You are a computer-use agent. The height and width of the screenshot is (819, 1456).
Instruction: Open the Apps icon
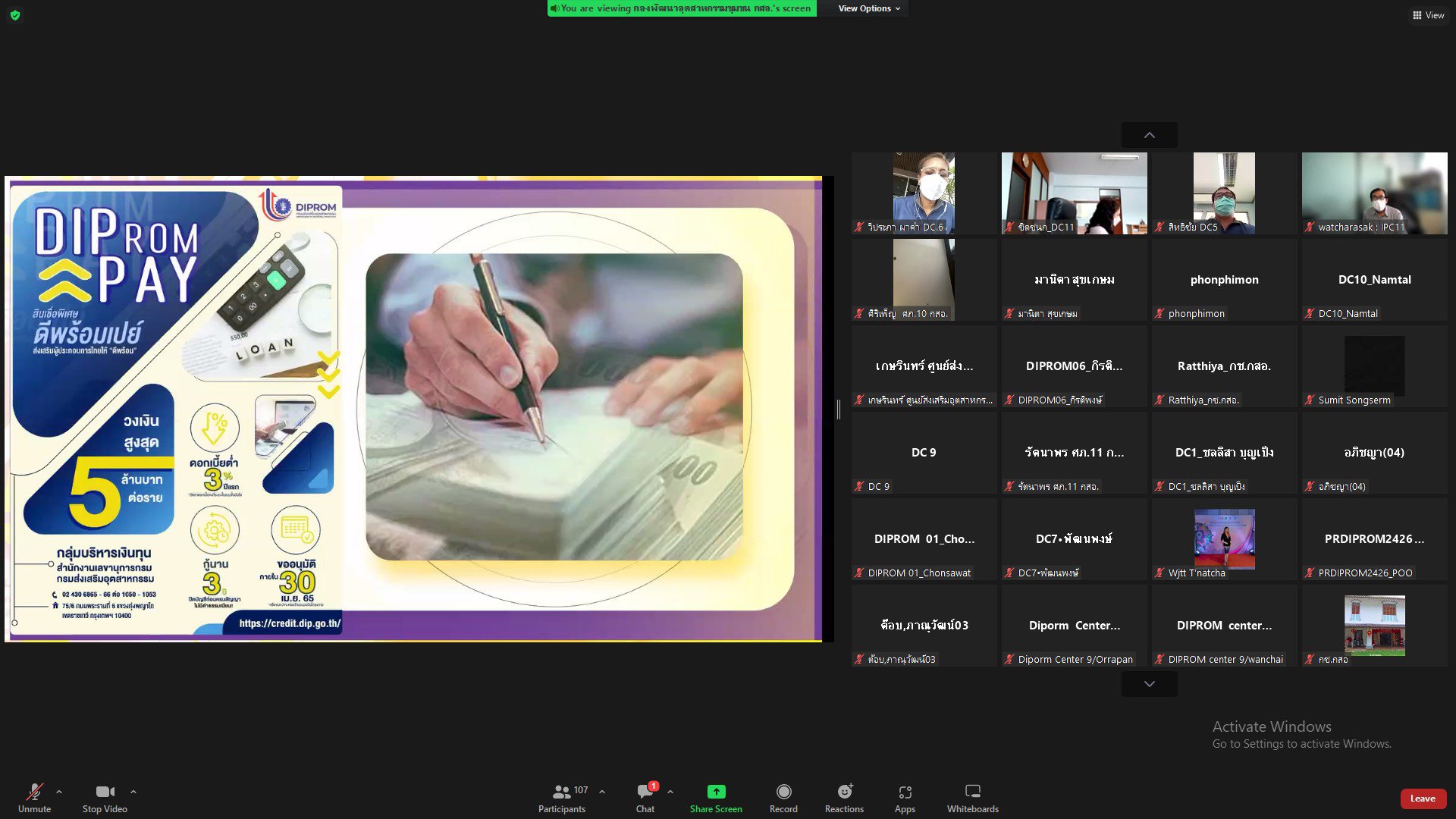[905, 792]
